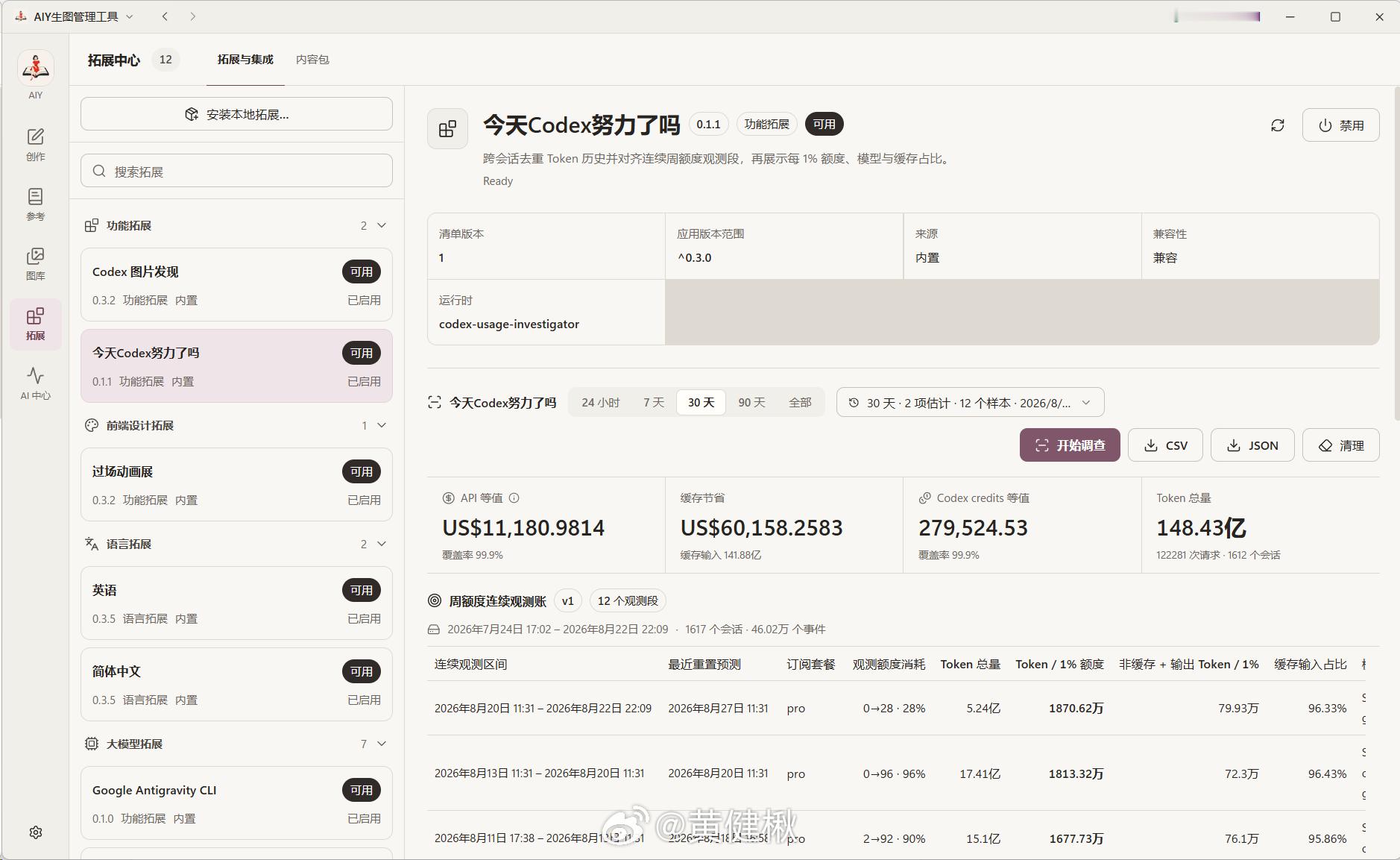
Task: Open AIY生图管理工具 title dropdown
Action: click(75, 16)
